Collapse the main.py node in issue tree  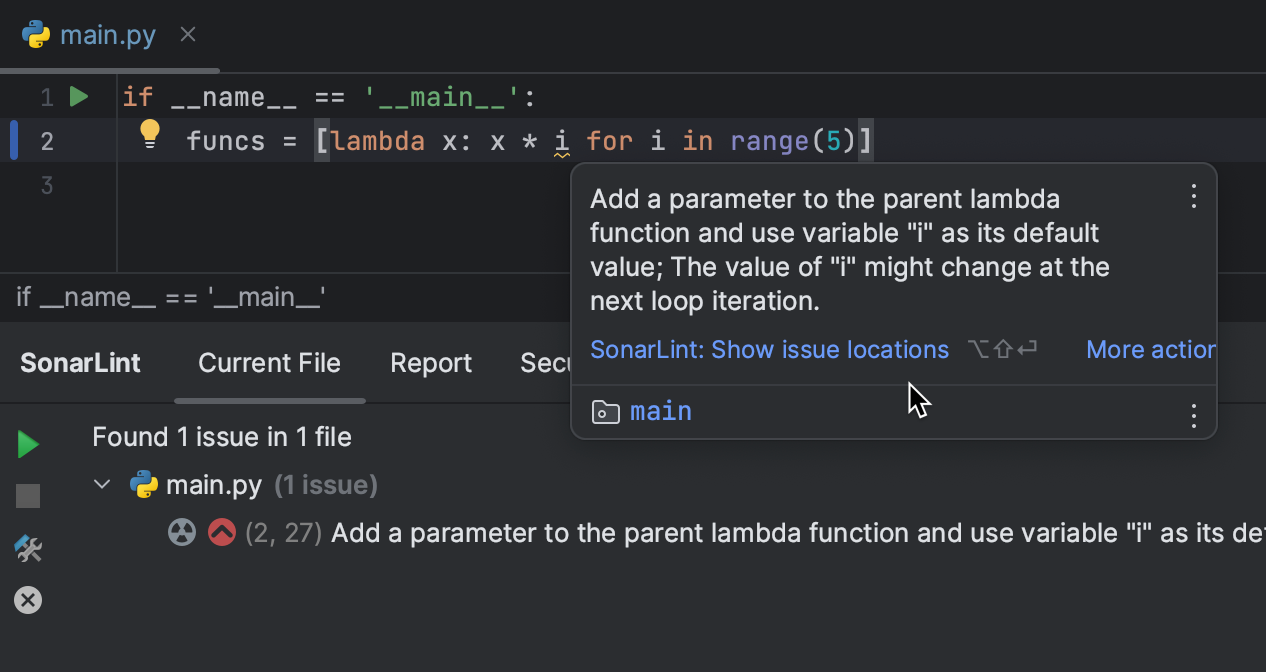(x=102, y=485)
